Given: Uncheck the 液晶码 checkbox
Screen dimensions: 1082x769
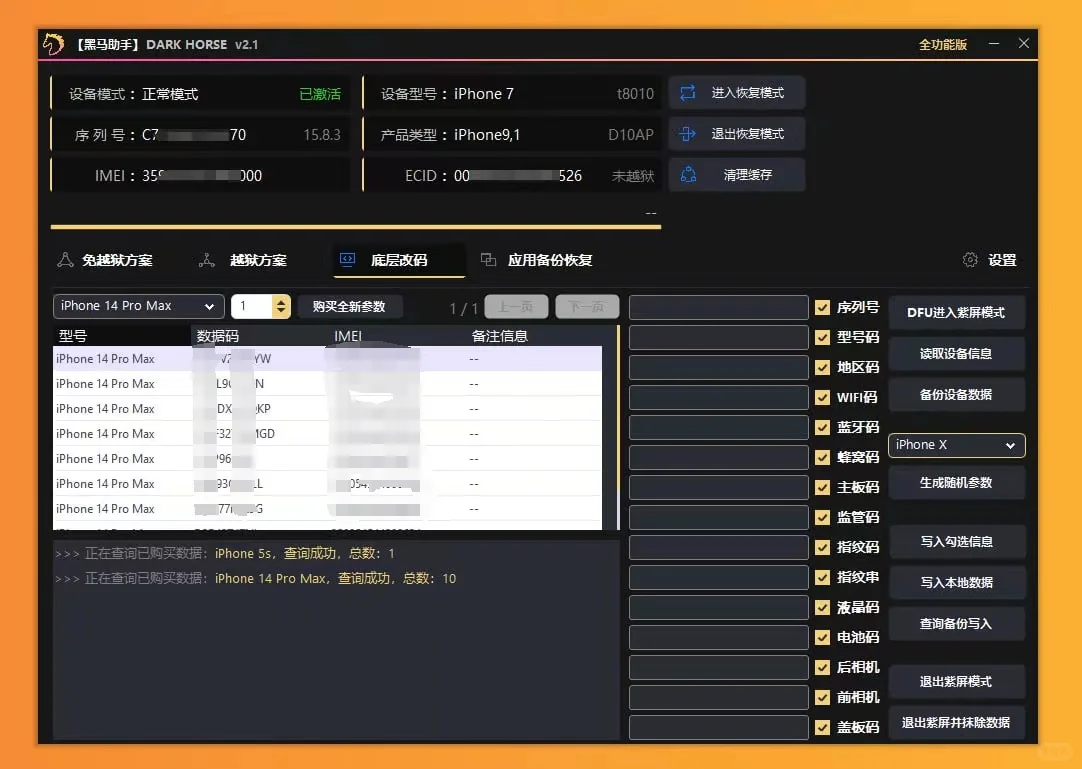Looking at the screenshot, I should (x=823, y=607).
